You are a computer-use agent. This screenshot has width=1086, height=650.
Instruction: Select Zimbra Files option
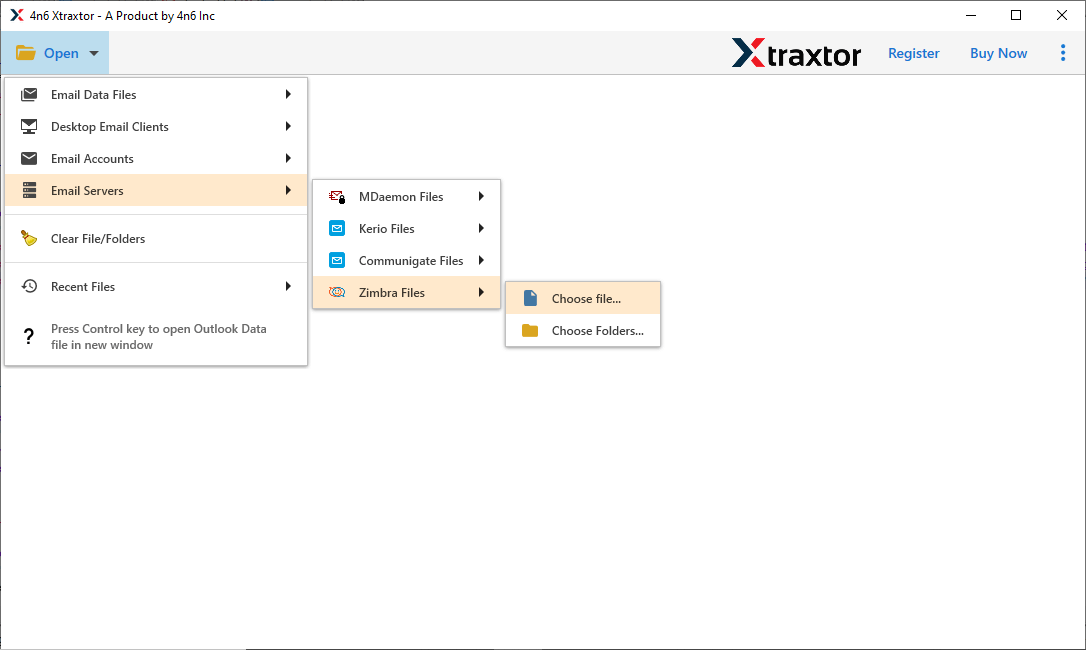407,292
